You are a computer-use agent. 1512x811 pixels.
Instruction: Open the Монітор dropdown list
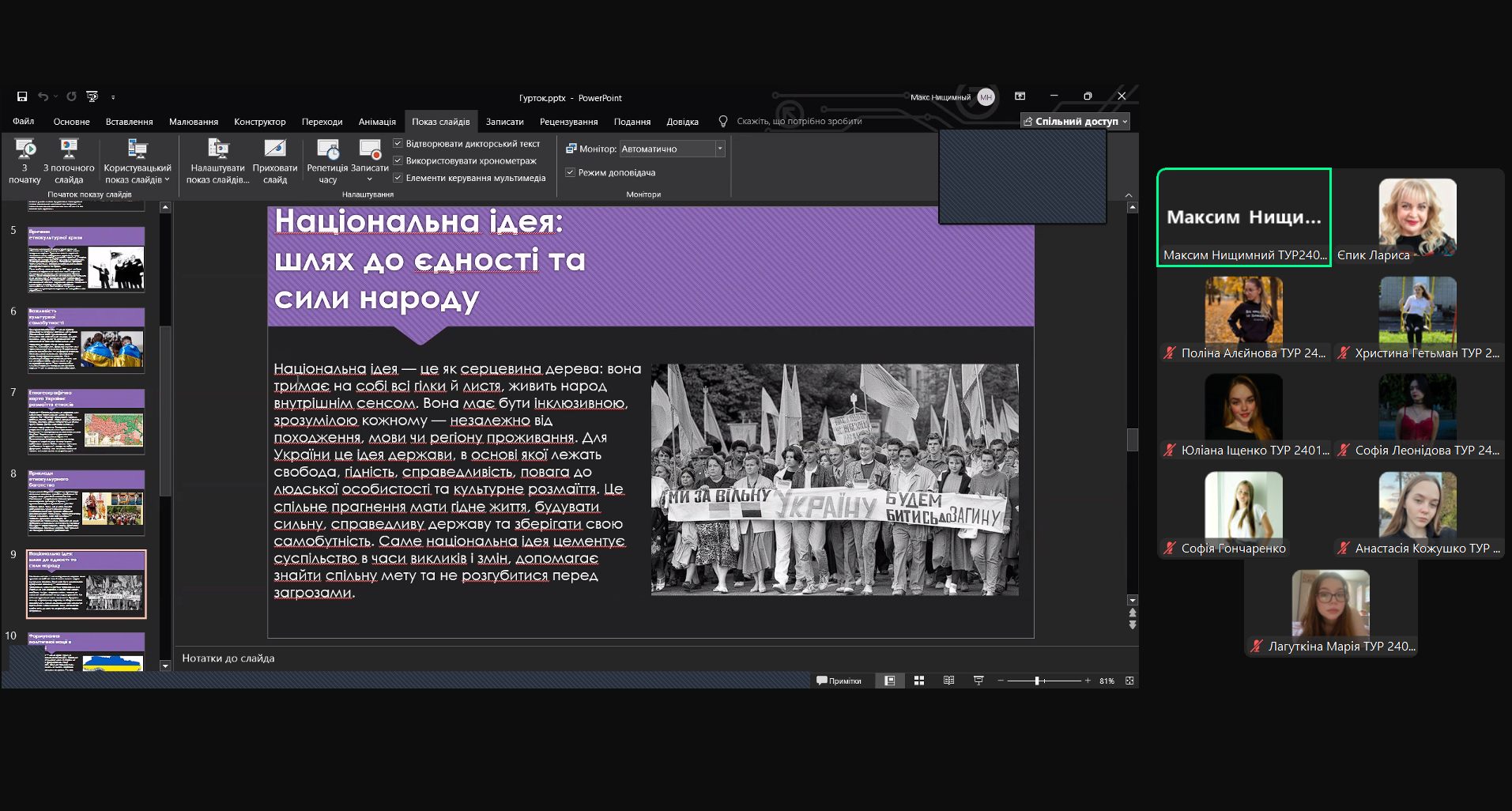tap(719, 149)
